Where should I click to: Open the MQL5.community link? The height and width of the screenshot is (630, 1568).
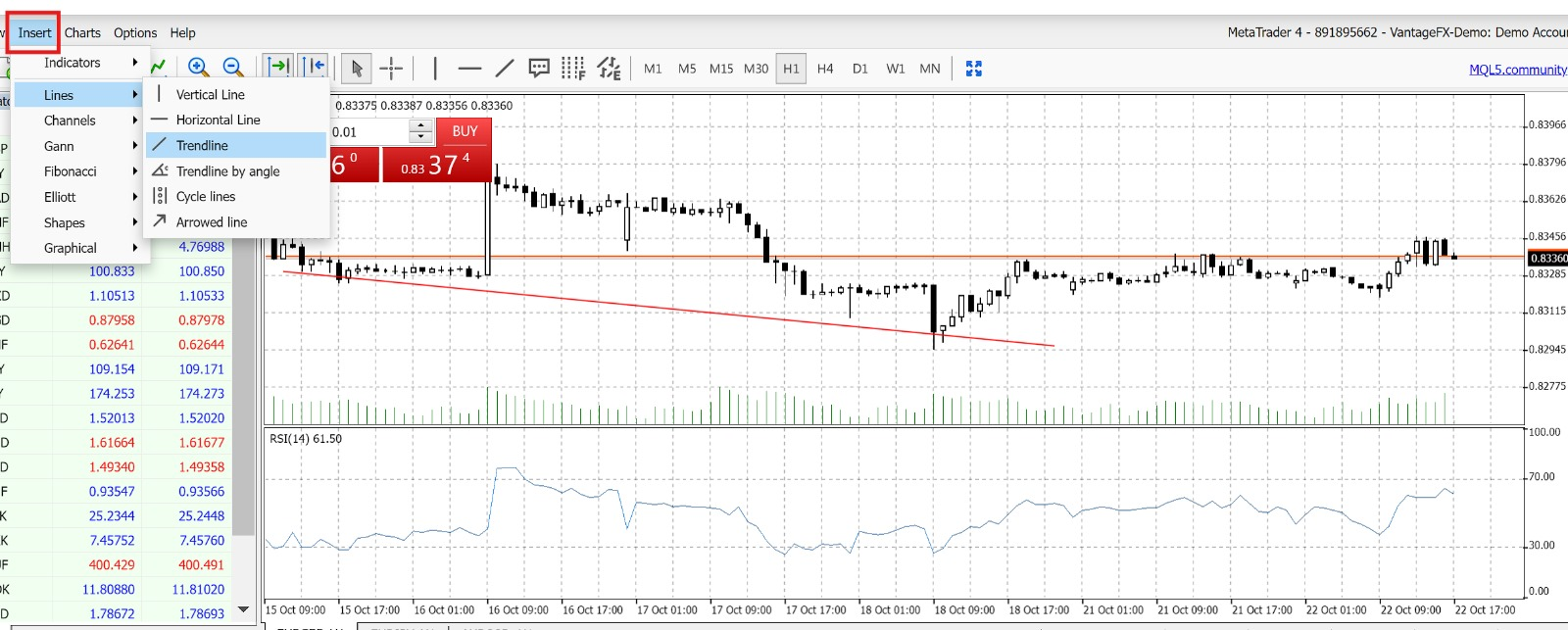(1517, 70)
